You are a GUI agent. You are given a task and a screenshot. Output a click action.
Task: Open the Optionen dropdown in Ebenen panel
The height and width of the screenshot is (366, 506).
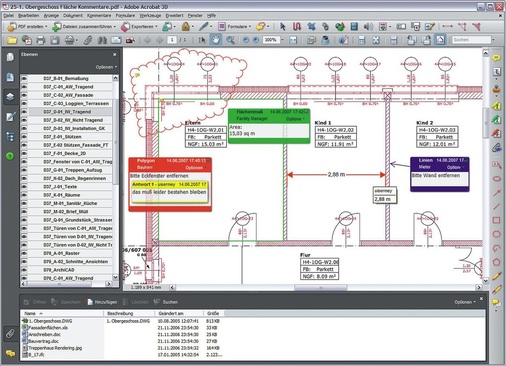click(x=106, y=67)
